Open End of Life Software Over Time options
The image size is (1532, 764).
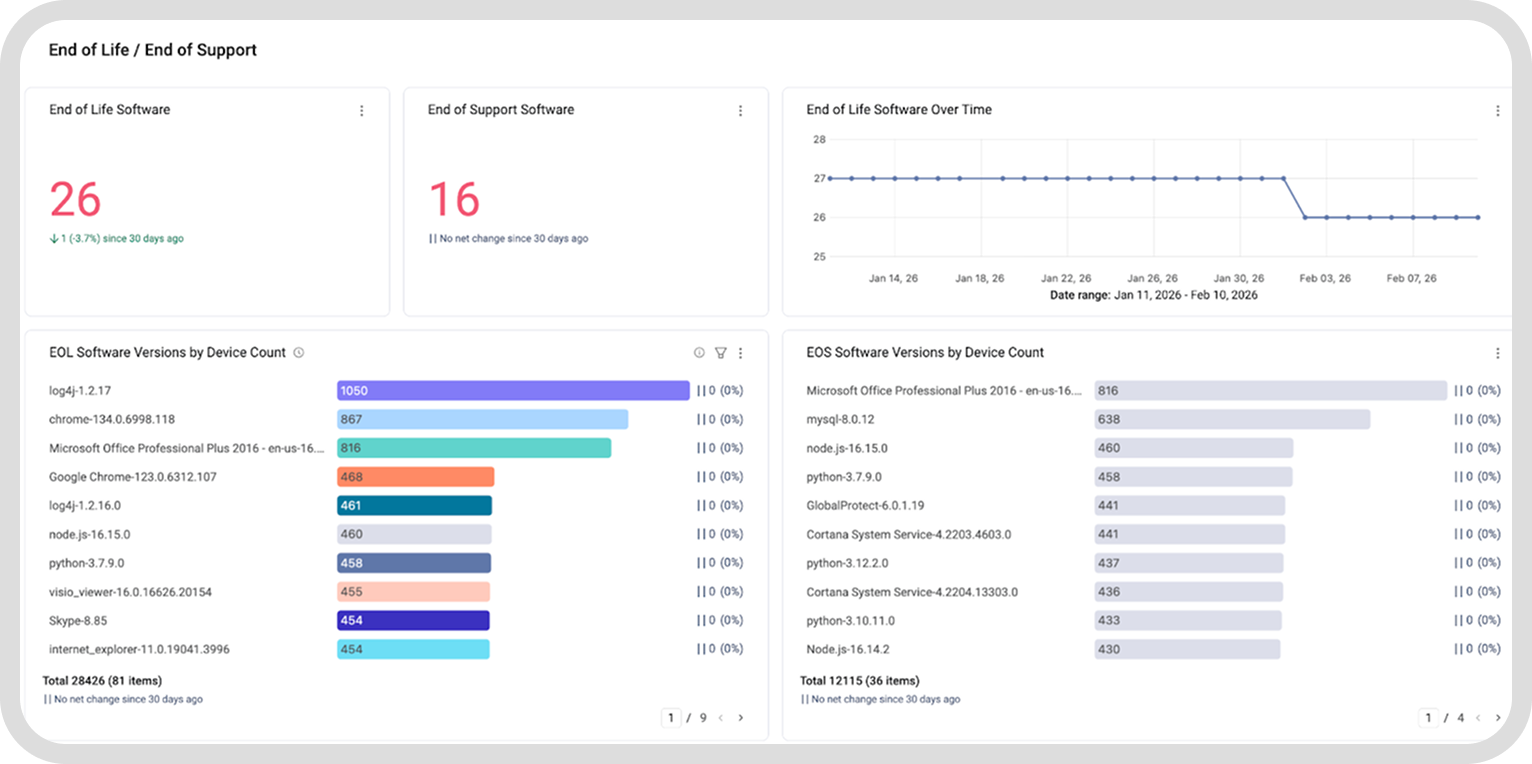click(x=1497, y=111)
